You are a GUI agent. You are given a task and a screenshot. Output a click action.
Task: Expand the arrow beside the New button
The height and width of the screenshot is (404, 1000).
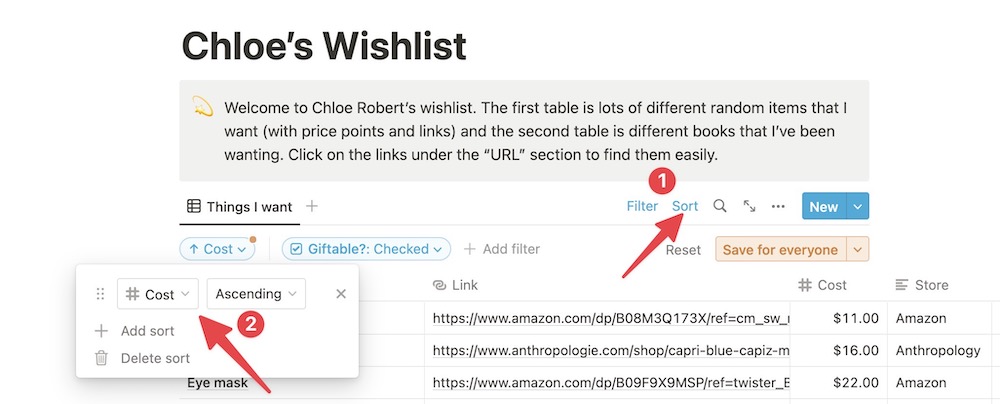858,207
